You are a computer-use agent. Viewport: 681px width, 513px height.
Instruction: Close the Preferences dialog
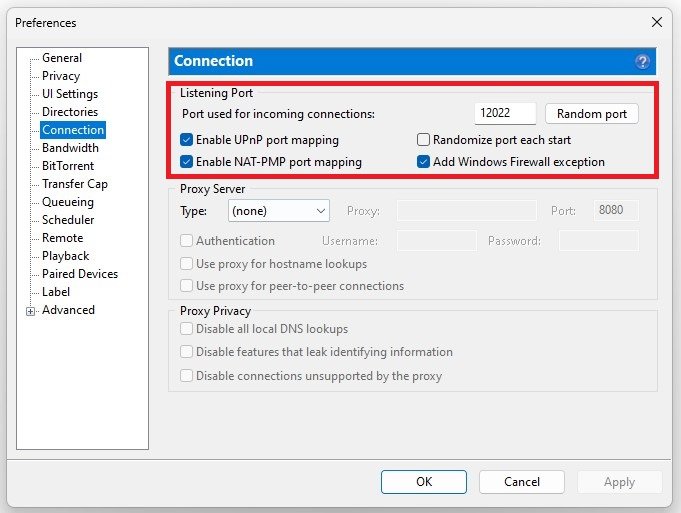(x=657, y=22)
